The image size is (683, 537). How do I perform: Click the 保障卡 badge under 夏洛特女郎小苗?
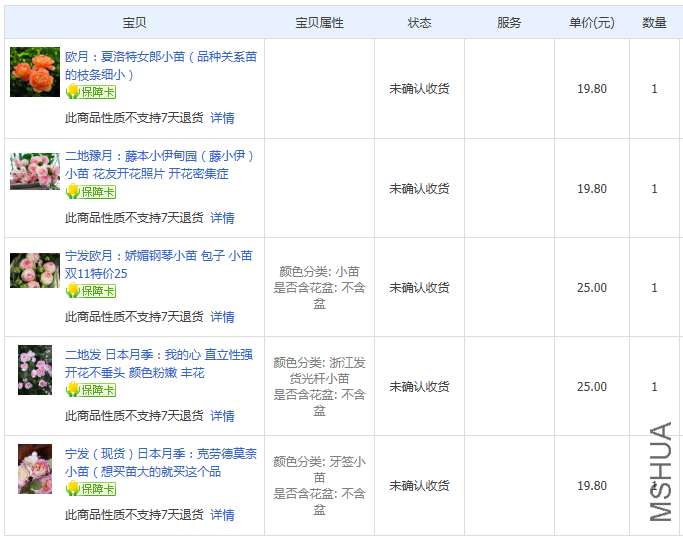pos(91,92)
